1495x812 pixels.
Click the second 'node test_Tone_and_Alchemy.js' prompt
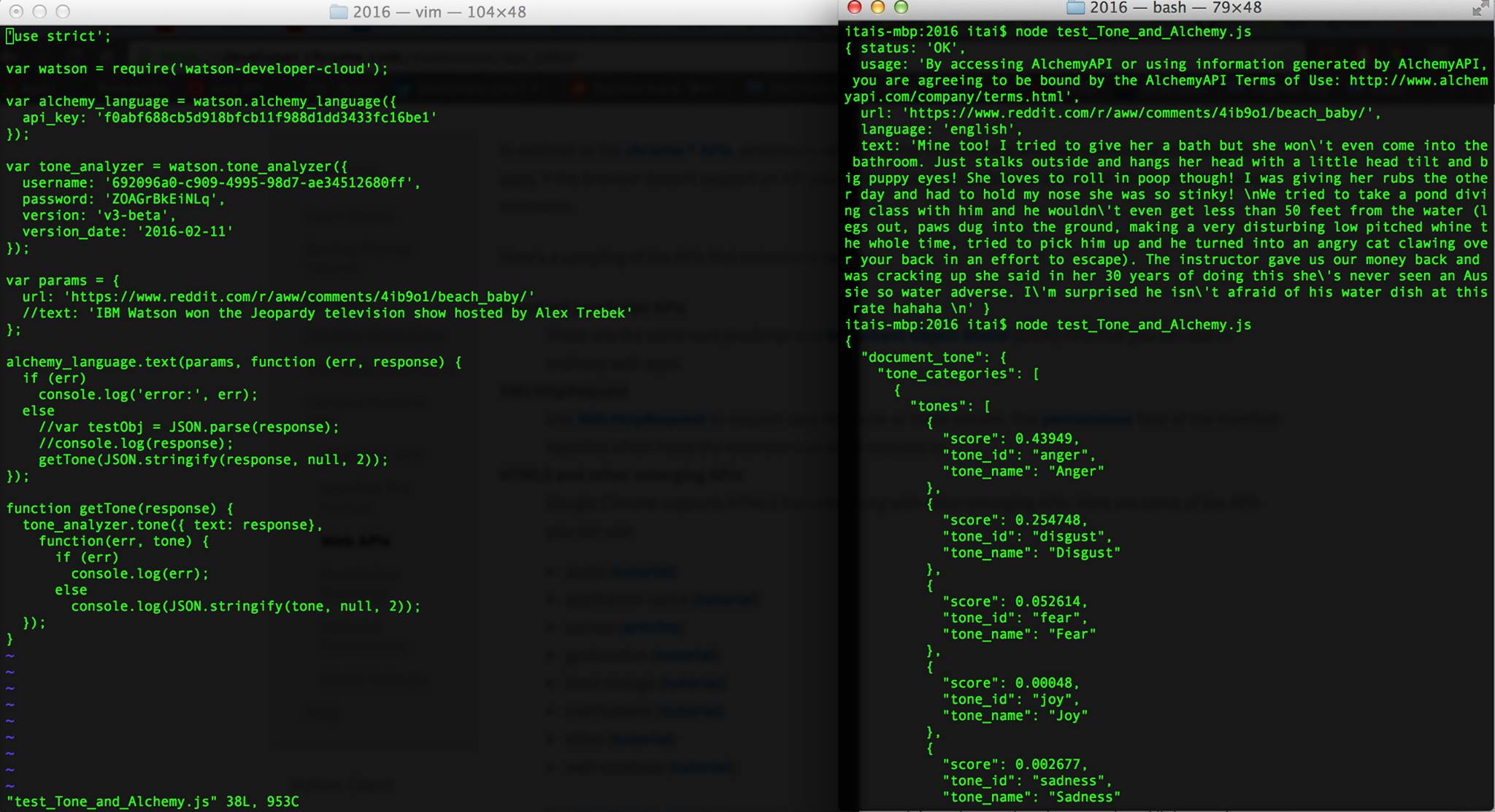point(1132,325)
